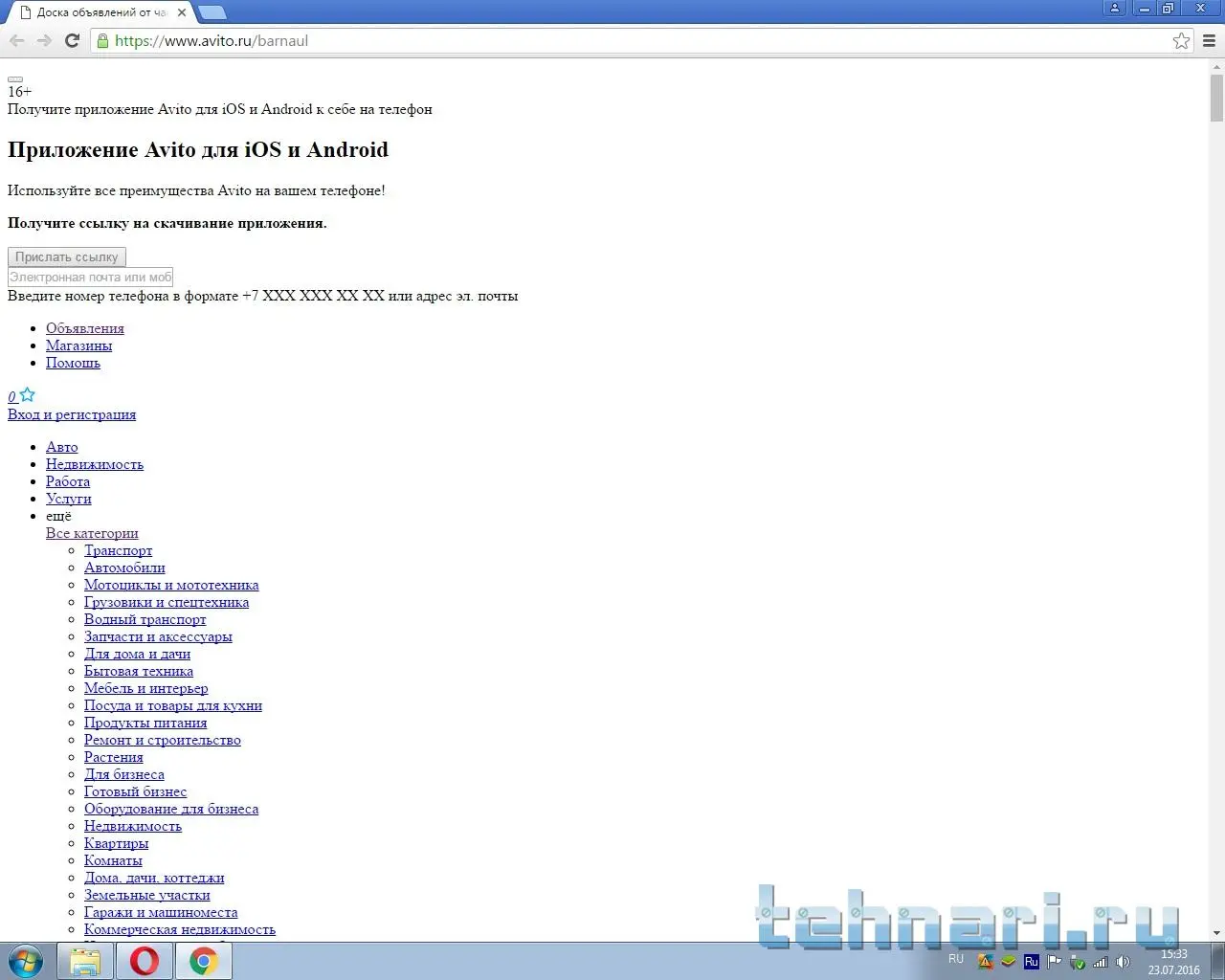Open the Продукты питания link
The height and width of the screenshot is (980, 1225).
click(145, 723)
